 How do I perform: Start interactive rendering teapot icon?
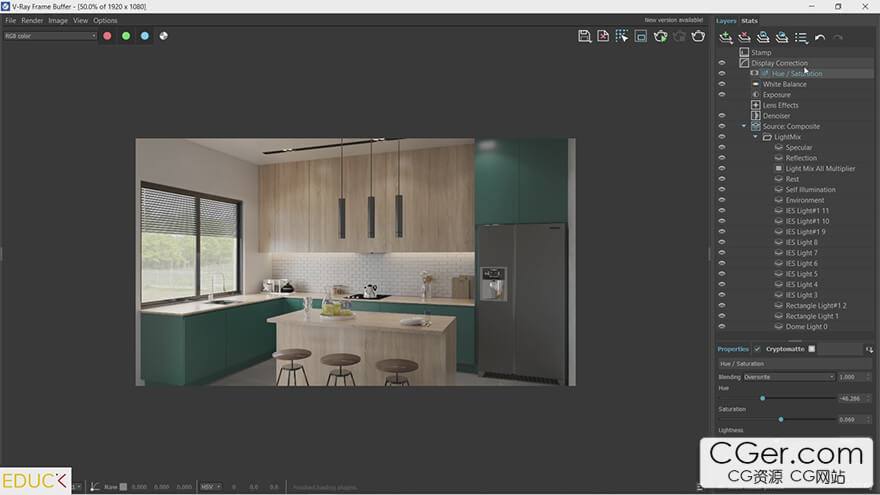[x=661, y=36]
